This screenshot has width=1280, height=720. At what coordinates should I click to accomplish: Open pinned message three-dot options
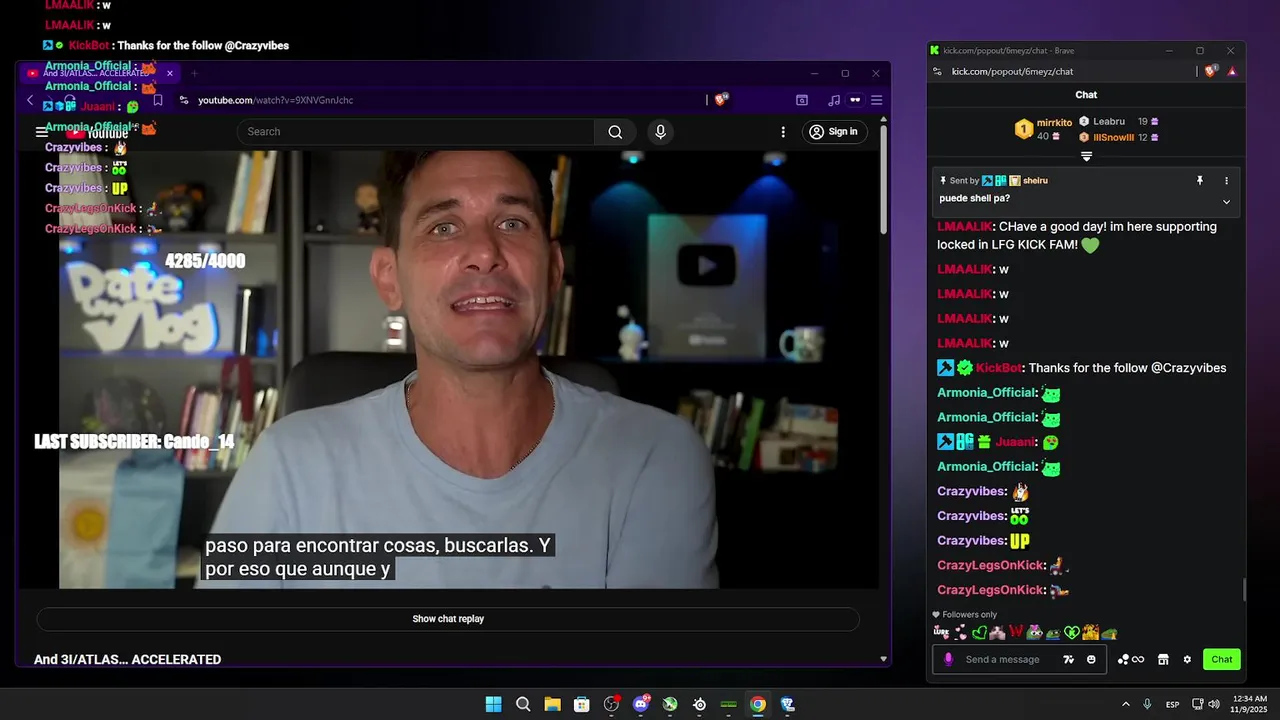point(1227,181)
